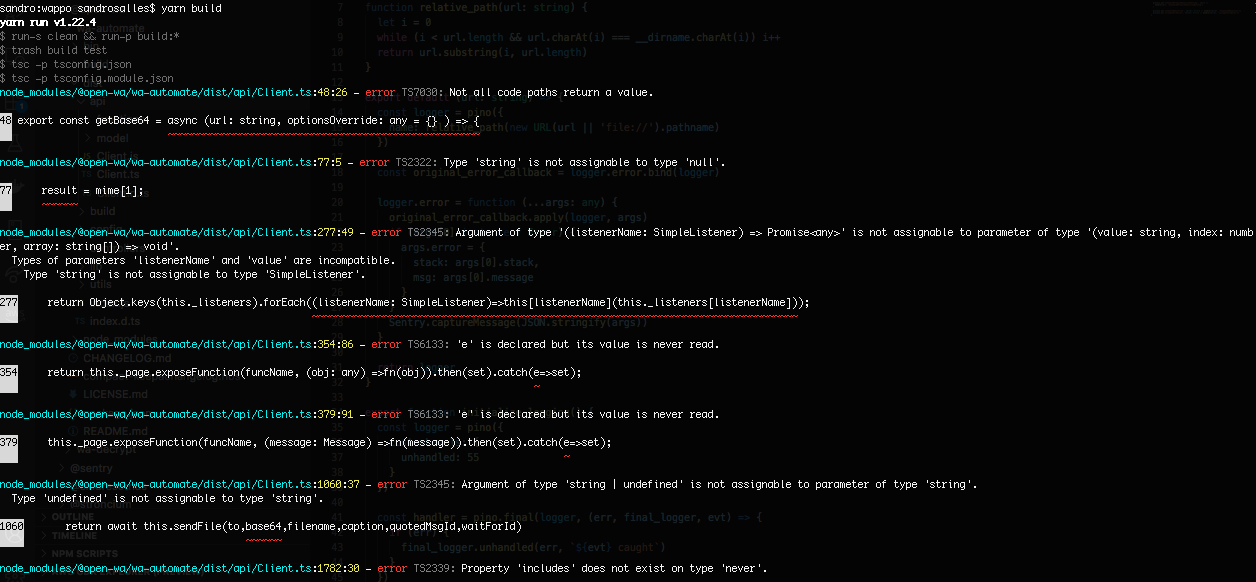Expand the build folder in the explorer
This screenshot has height=582, width=1256.
point(95,211)
